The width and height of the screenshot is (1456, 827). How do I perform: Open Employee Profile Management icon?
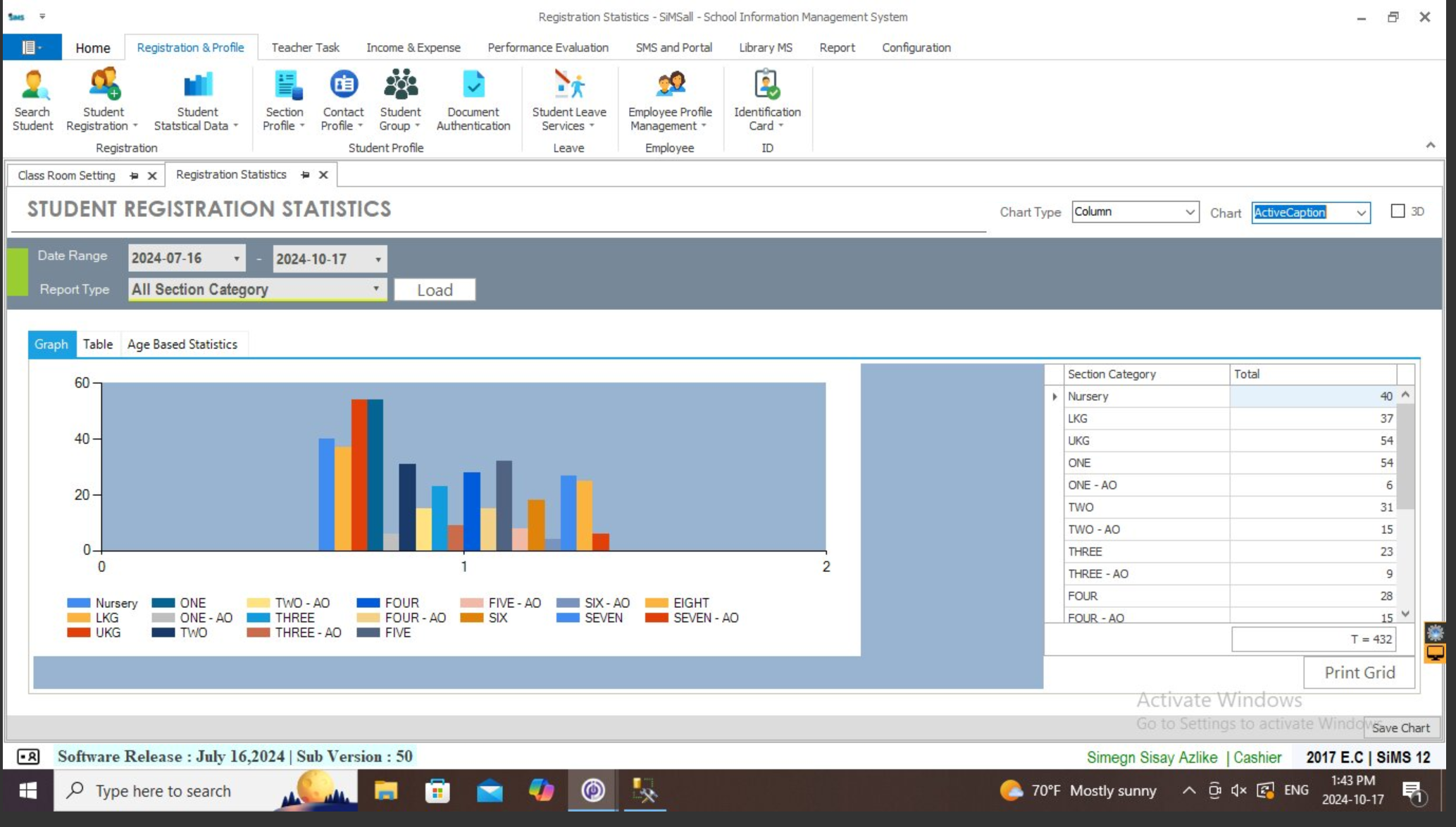pos(670,101)
